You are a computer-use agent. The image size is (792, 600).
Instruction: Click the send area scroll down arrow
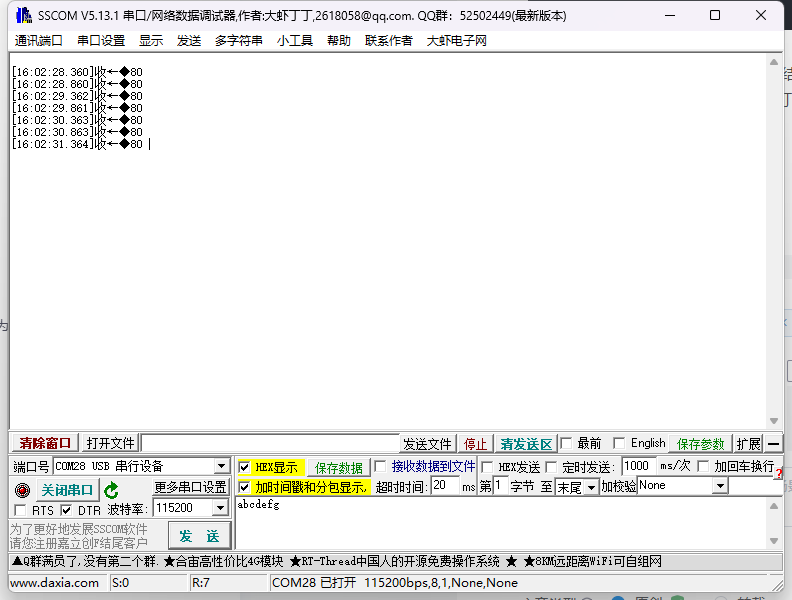pos(773,541)
